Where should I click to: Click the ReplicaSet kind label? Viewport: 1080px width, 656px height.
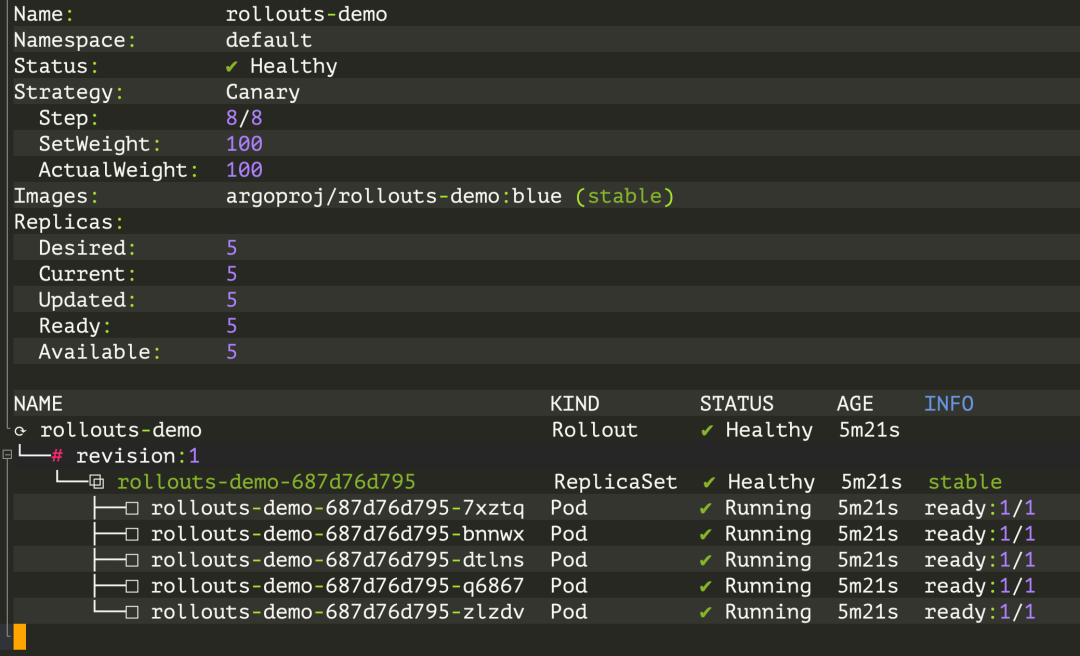tap(616, 482)
